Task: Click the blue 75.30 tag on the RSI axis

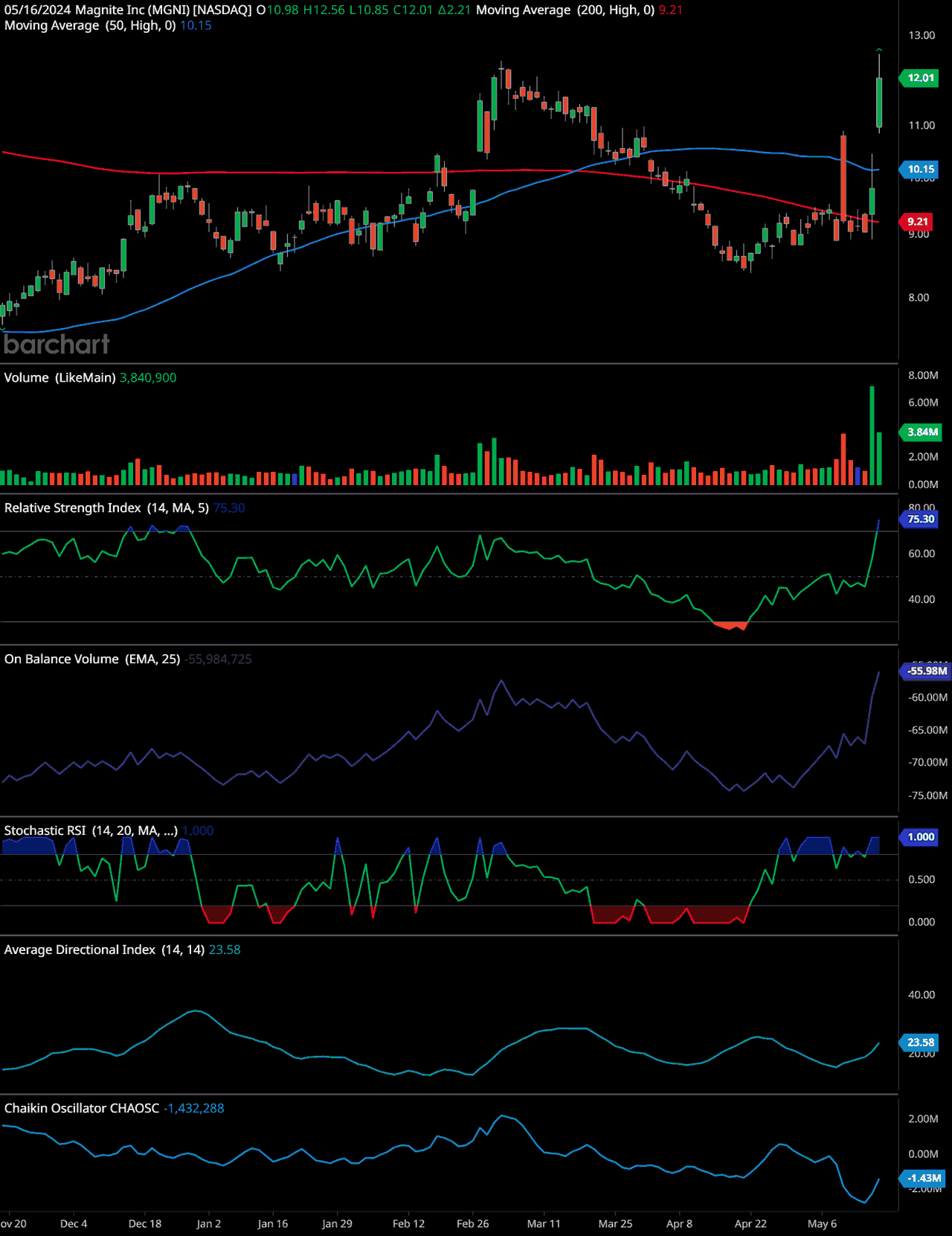Action: (x=921, y=519)
